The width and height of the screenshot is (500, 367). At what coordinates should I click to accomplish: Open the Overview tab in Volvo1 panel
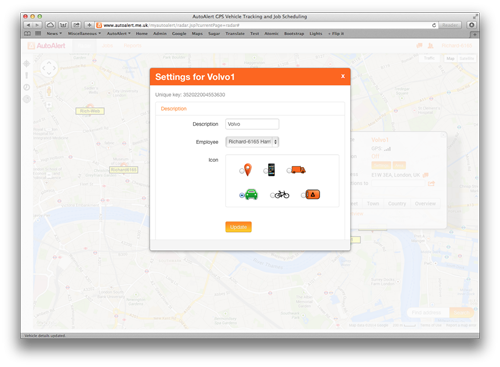coord(425,203)
